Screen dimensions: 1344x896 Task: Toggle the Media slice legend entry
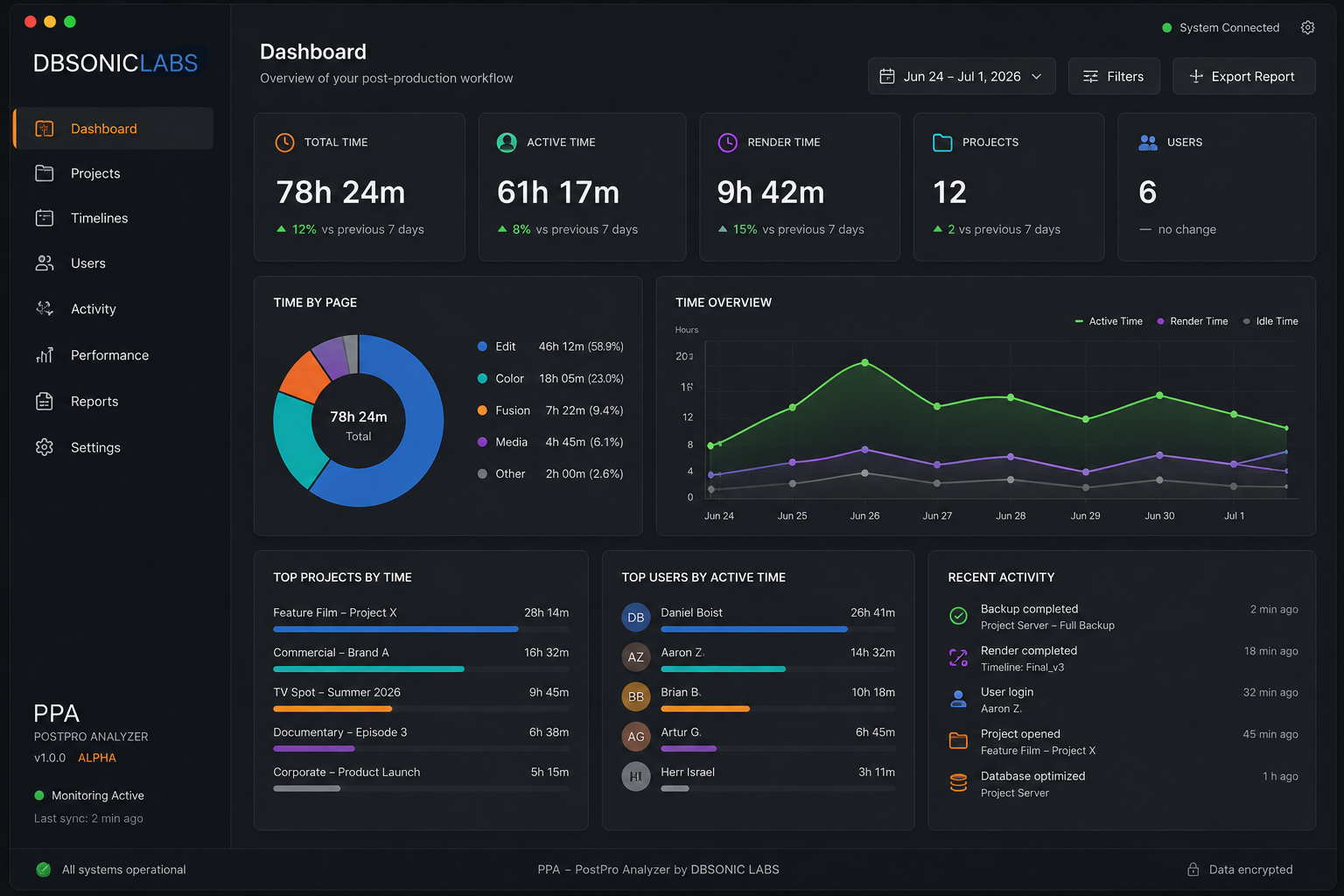[550, 442]
